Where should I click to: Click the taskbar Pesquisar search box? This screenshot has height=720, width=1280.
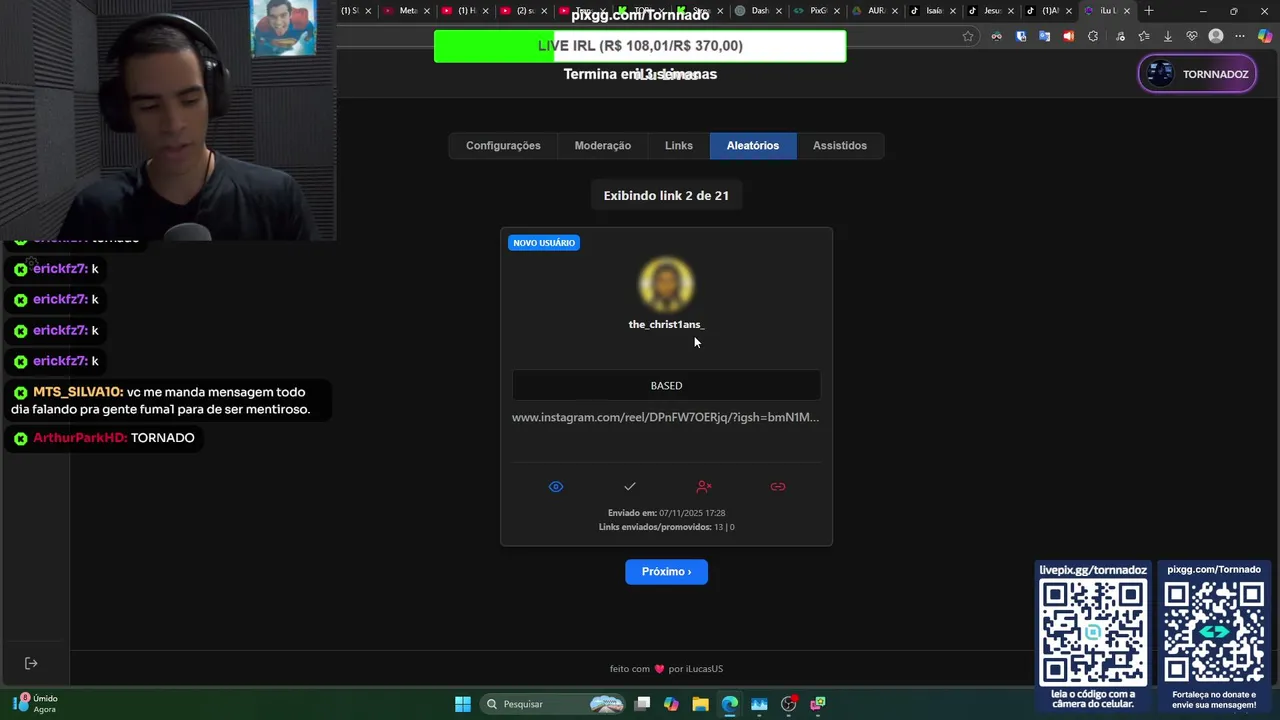(553, 704)
